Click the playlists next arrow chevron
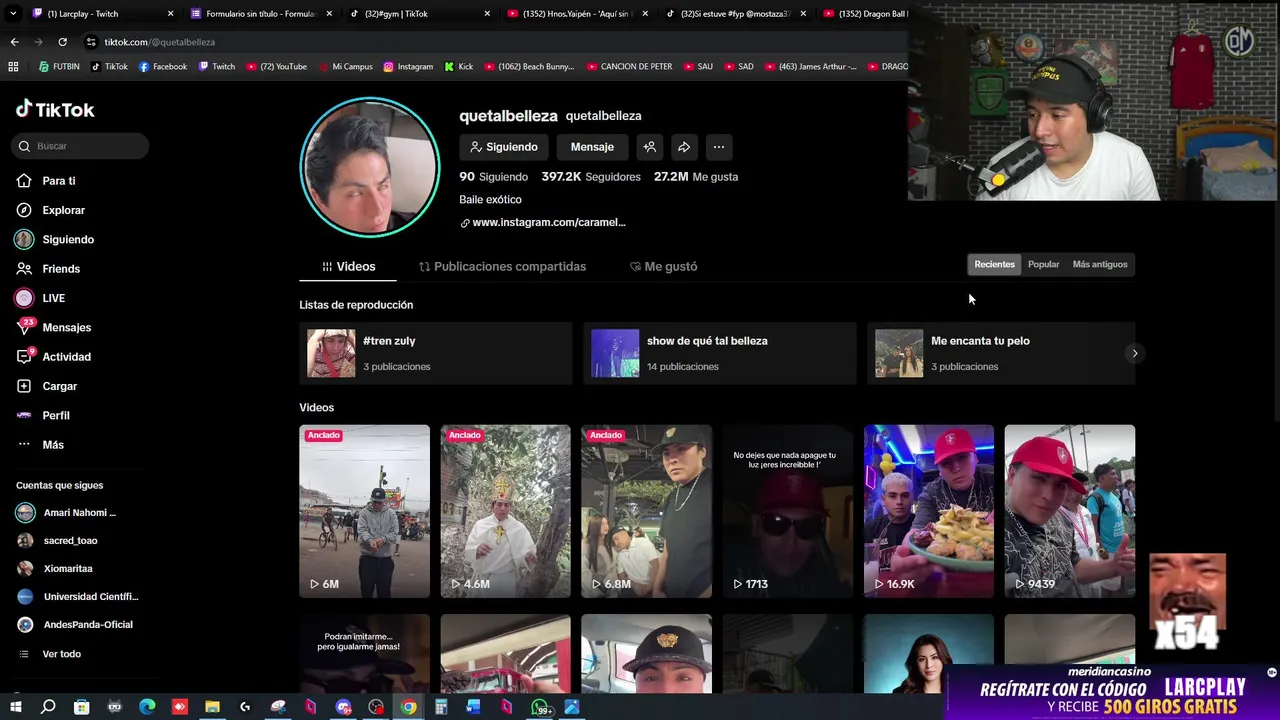1280x720 pixels. tap(1134, 353)
